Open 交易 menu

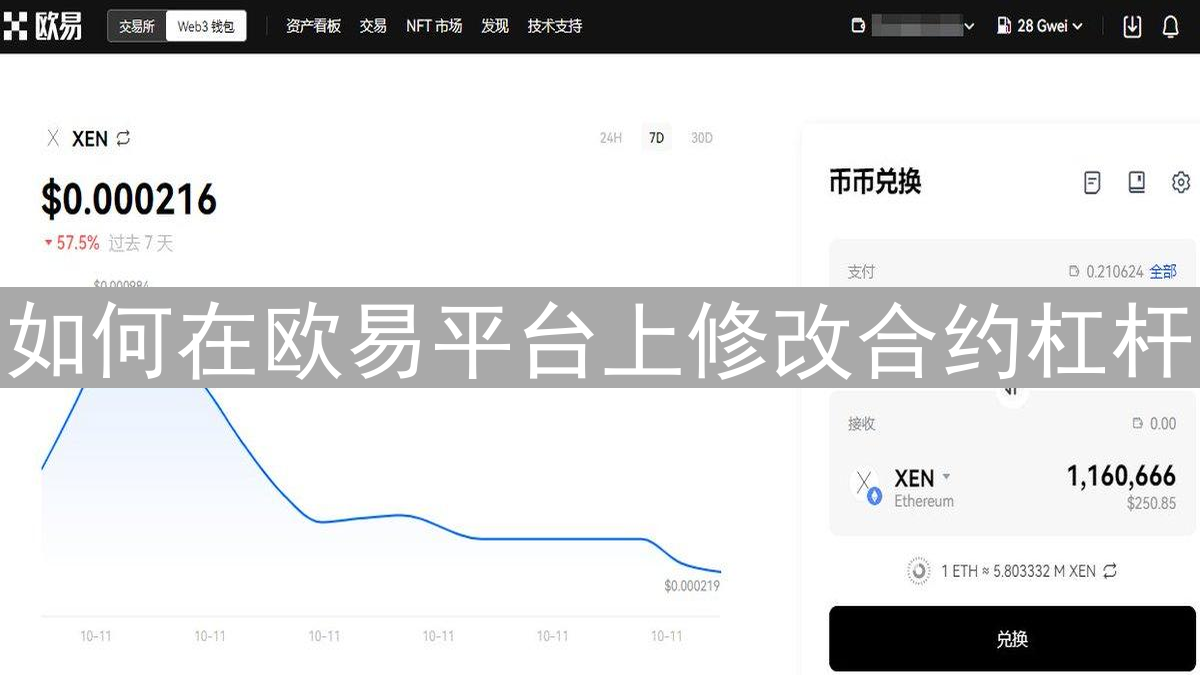[x=373, y=26]
